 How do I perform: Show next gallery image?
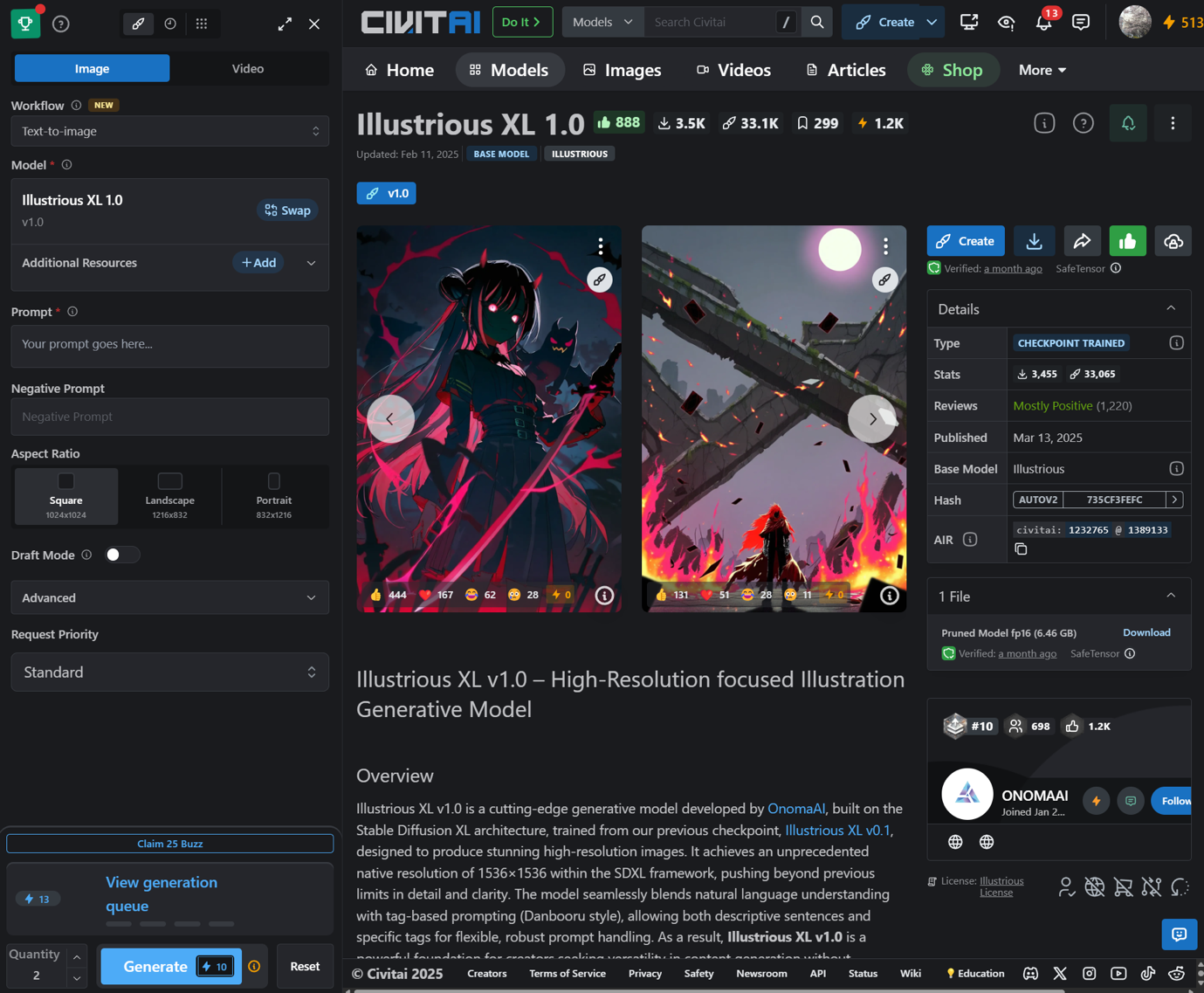coord(871,419)
